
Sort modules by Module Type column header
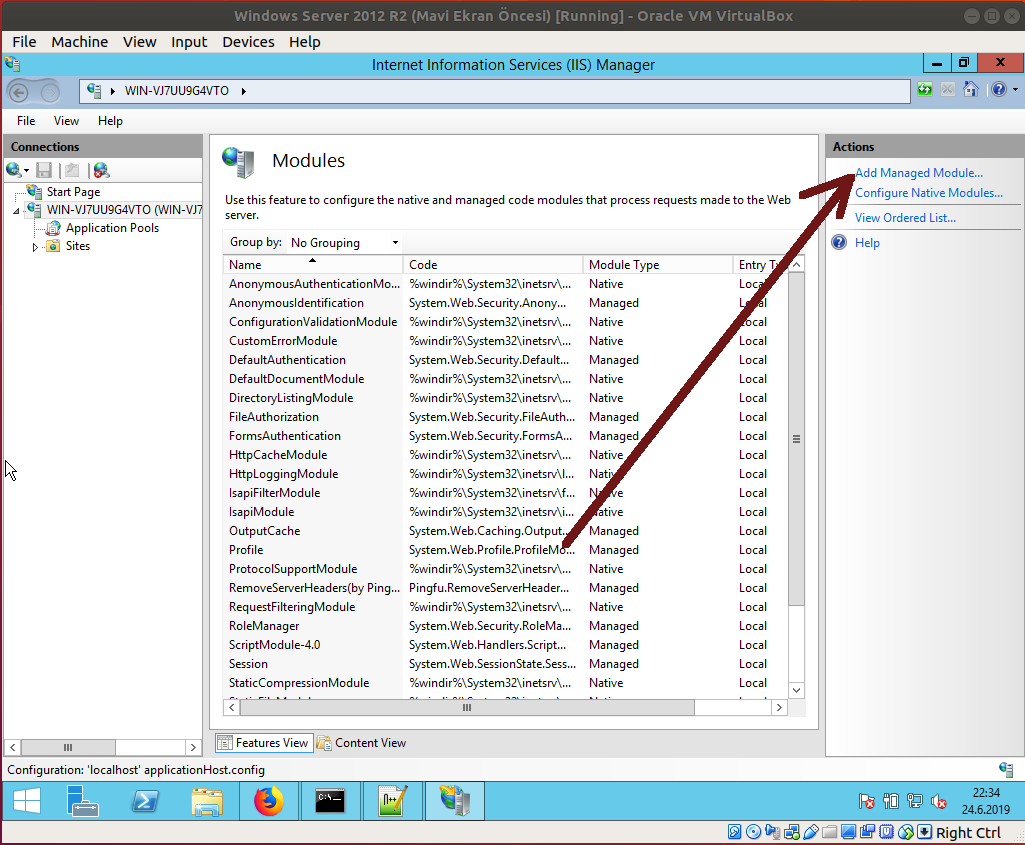(x=657, y=265)
